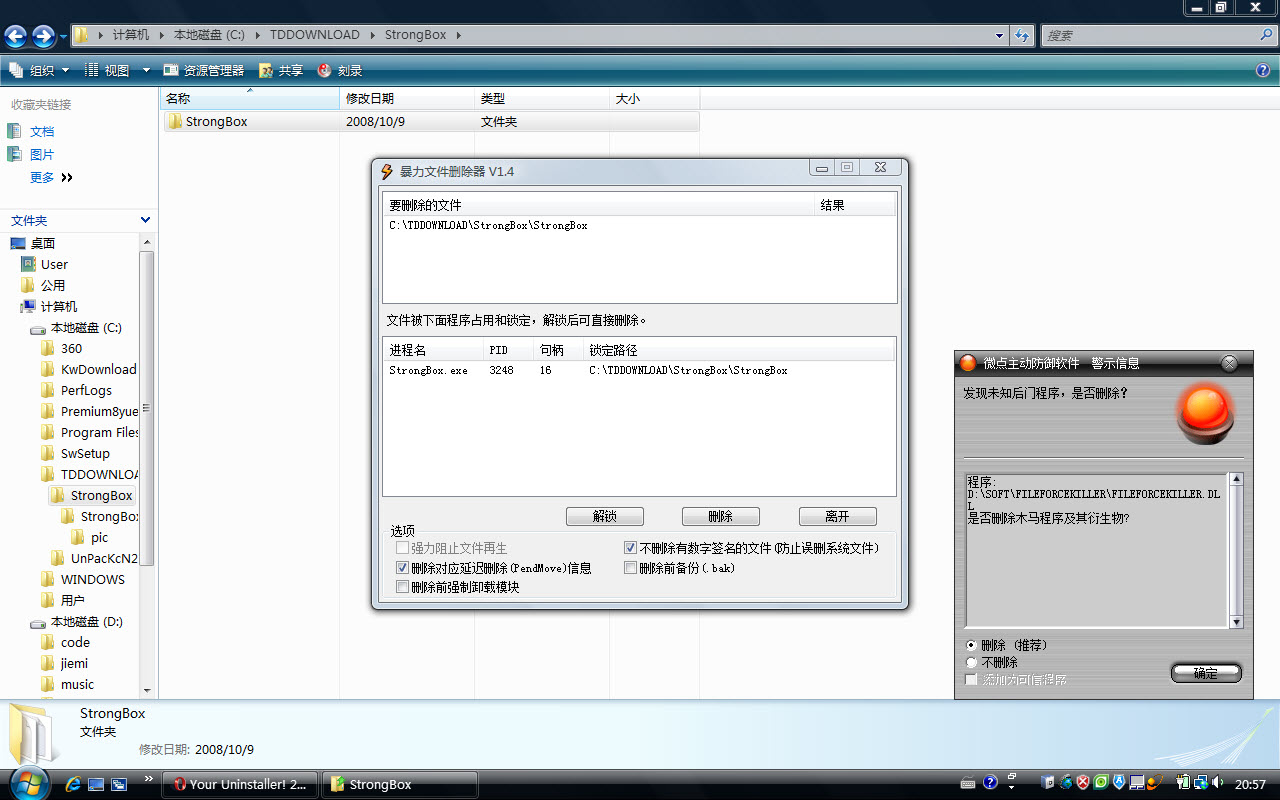Image resolution: width=1280 pixels, height=800 pixels.
Task: Expand arrow after StrongBox breadcrumb
Action: tap(459, 35)
